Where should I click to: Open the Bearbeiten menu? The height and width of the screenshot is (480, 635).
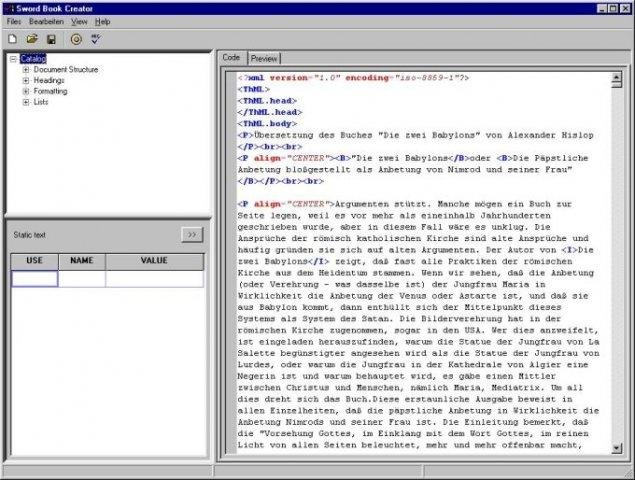click(46, 21)
